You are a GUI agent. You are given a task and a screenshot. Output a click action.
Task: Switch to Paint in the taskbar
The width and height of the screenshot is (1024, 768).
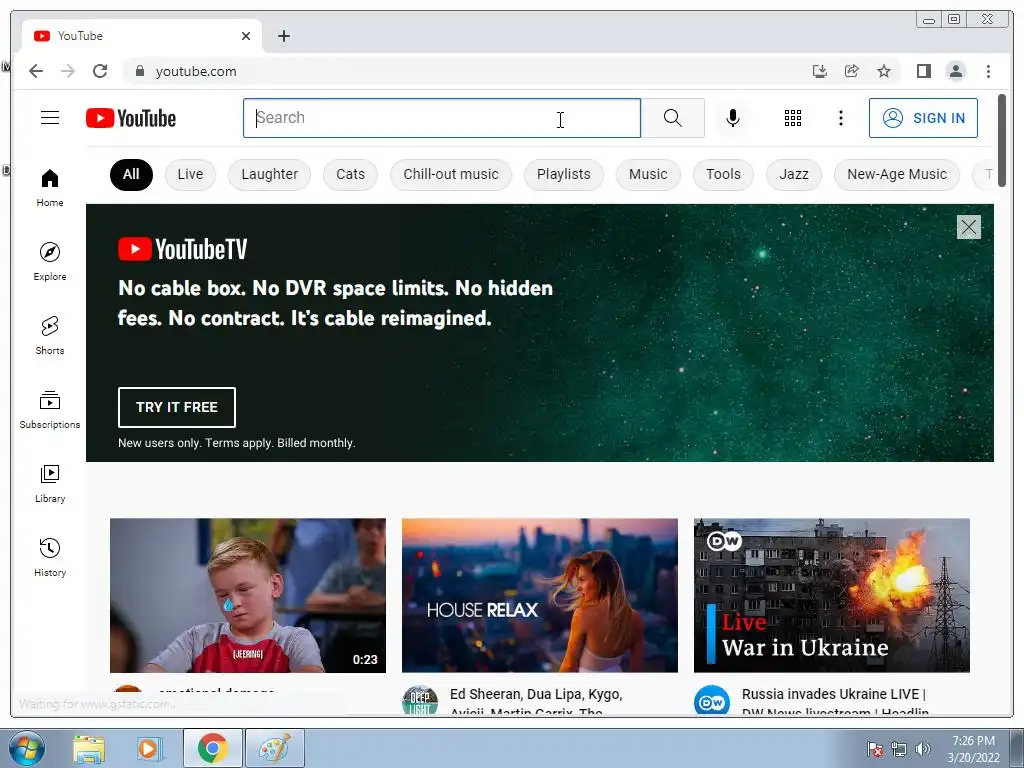tap(274, 748)
